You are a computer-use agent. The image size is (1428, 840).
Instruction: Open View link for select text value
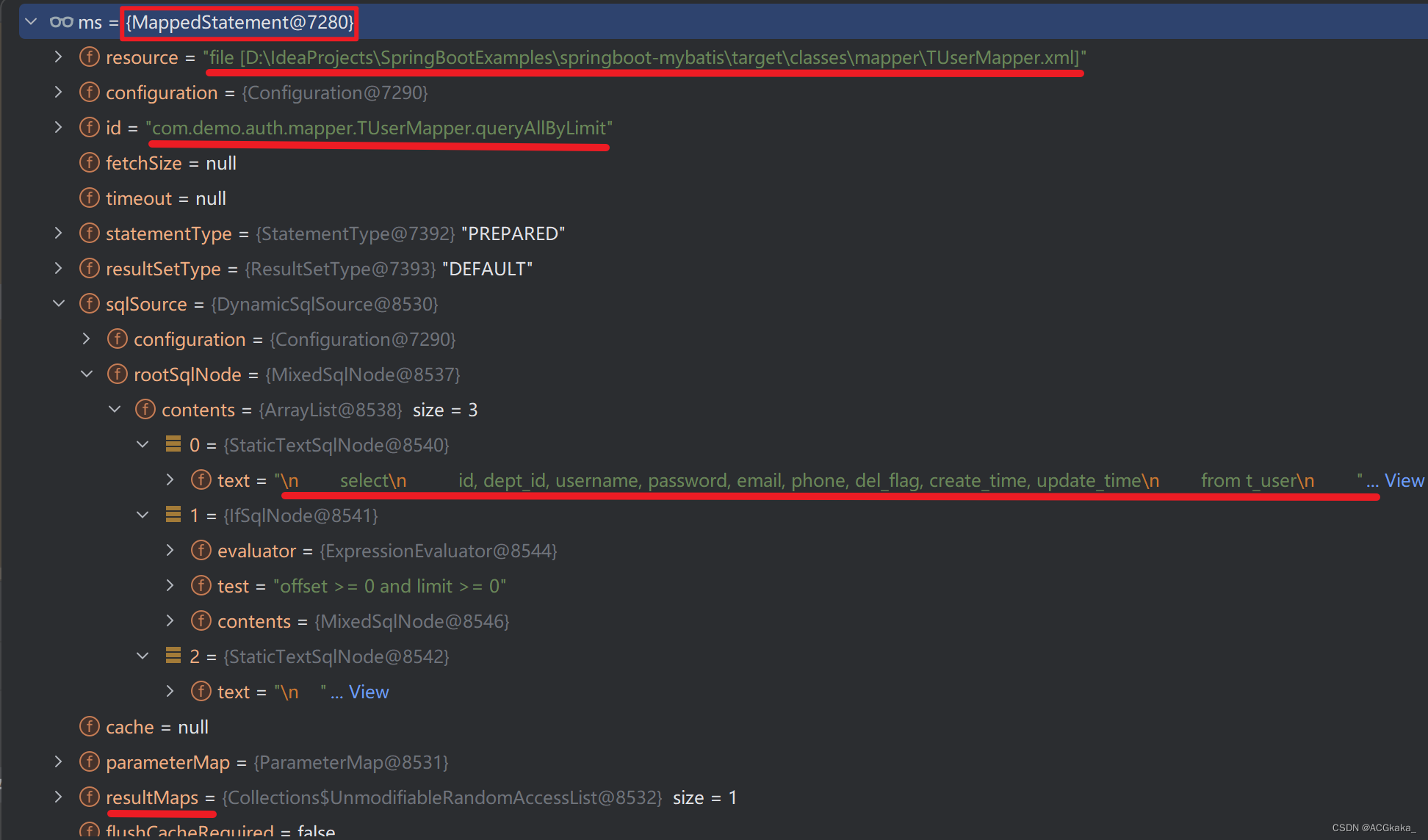coord(1404,480)
